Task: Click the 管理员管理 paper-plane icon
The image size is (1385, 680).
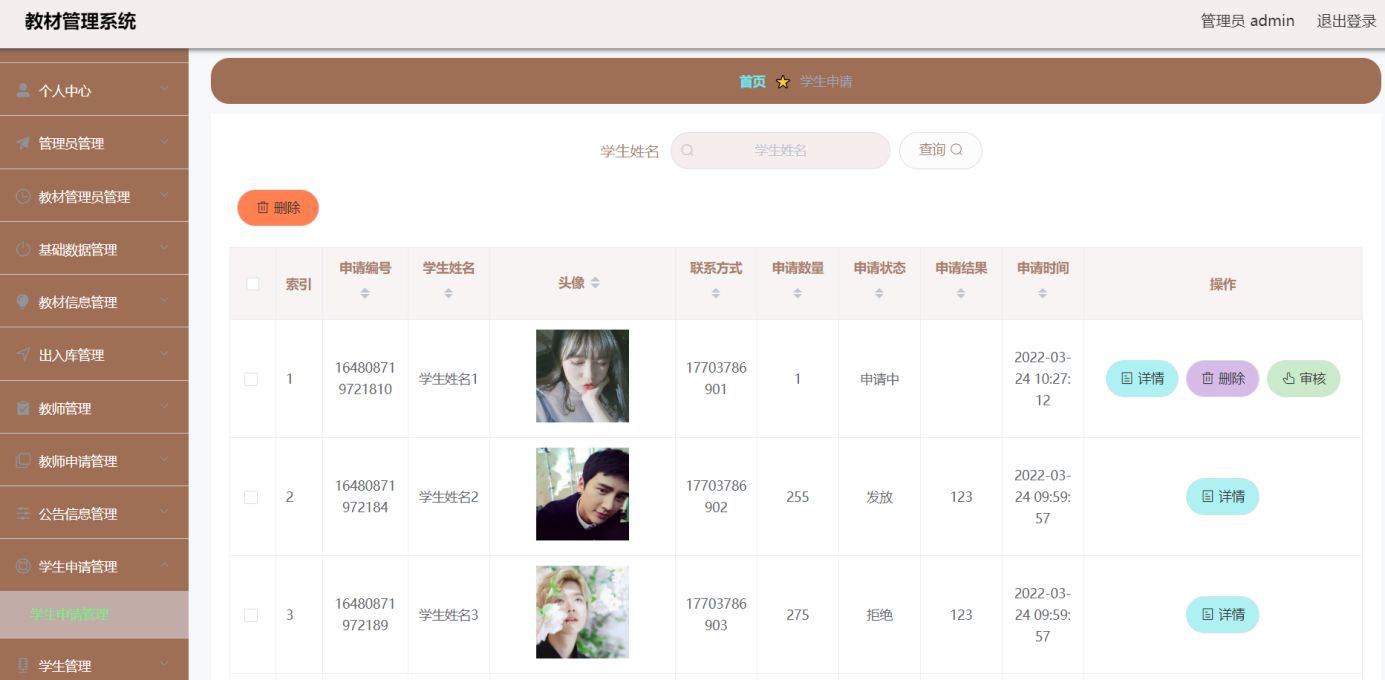Action: coord(23,143)
